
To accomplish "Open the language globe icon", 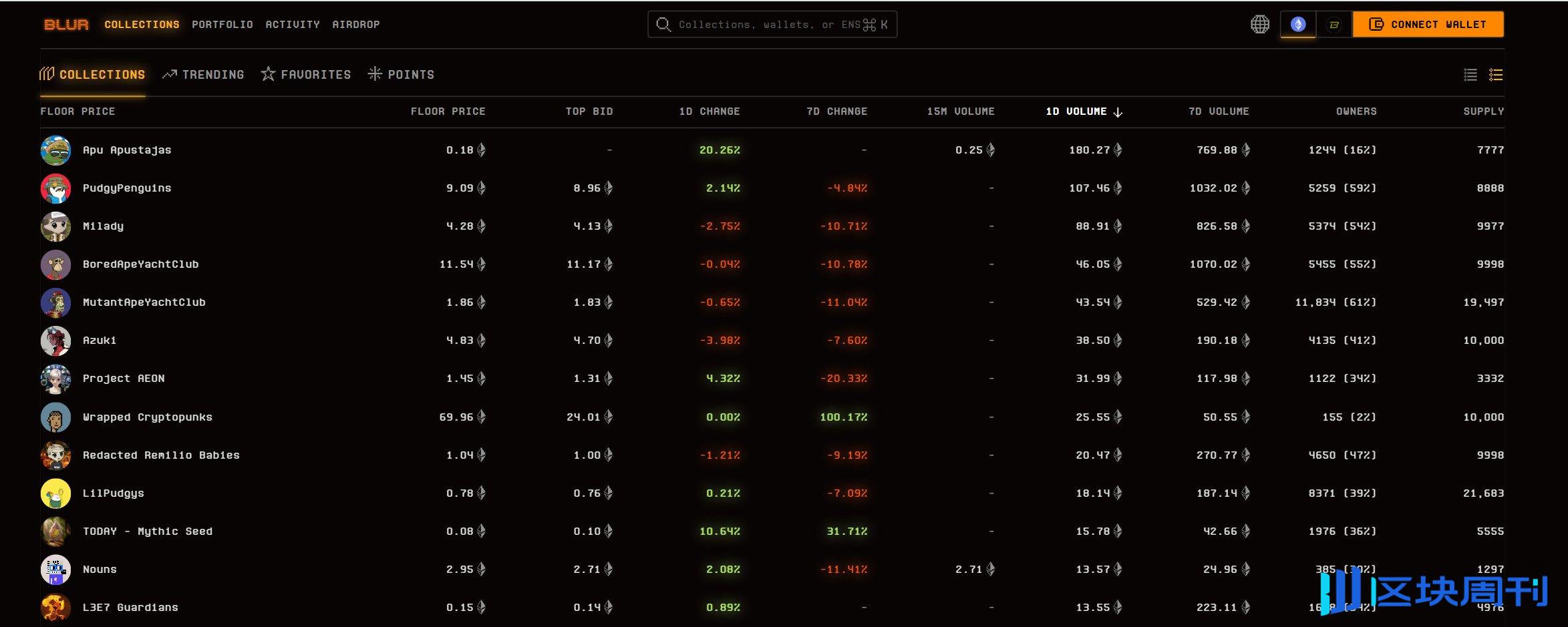I will click(x=1259, y=25).
